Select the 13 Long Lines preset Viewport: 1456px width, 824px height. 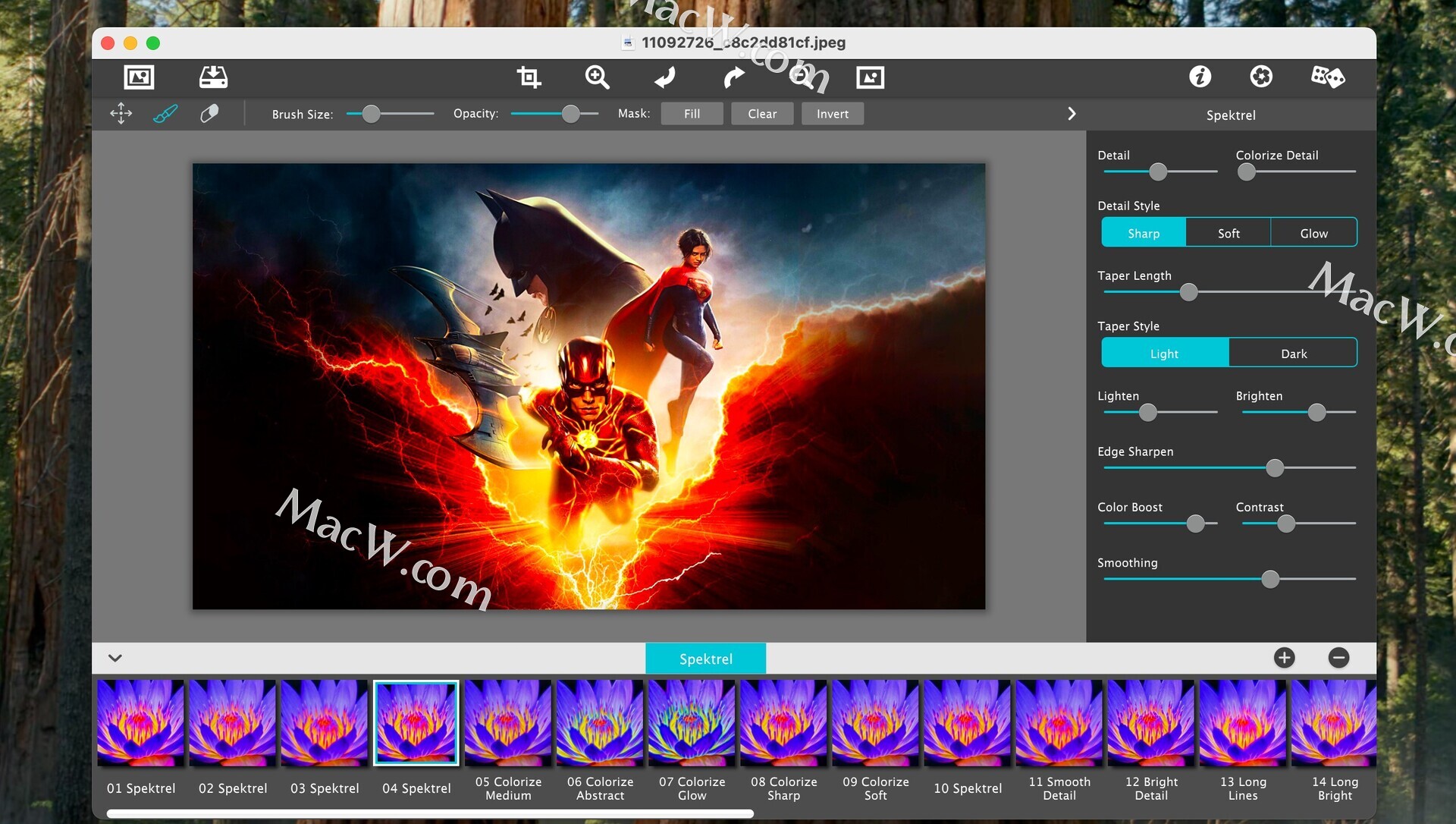tap(1242, 723)
